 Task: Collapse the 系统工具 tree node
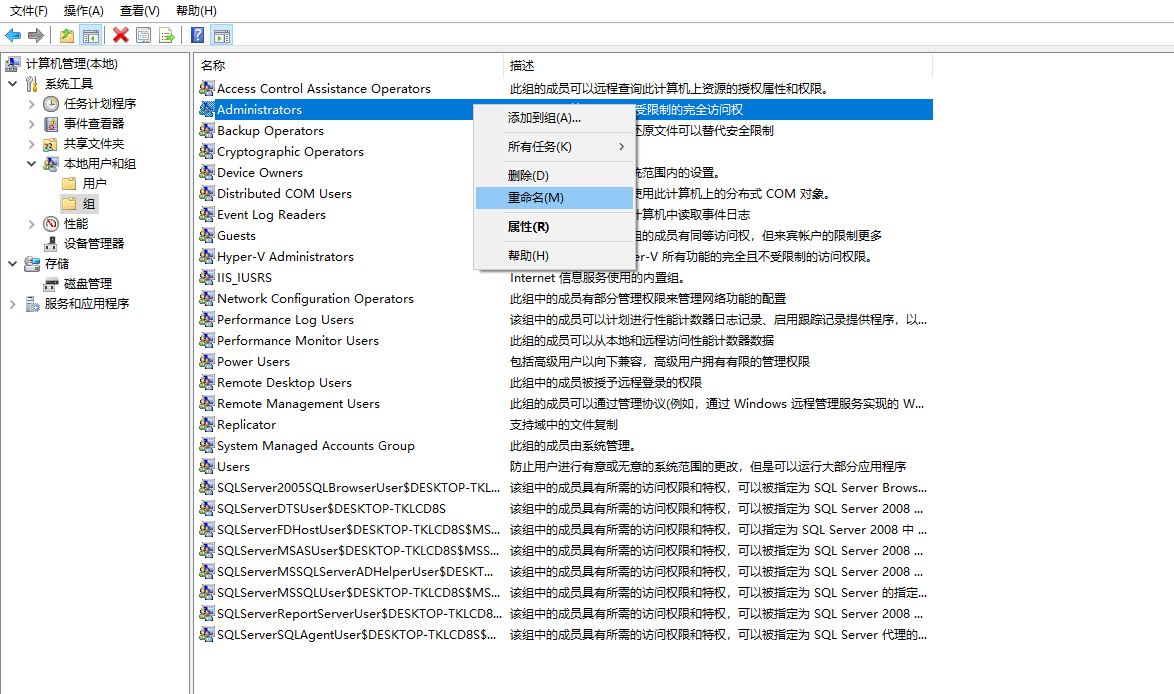click(x=13, y=83)
